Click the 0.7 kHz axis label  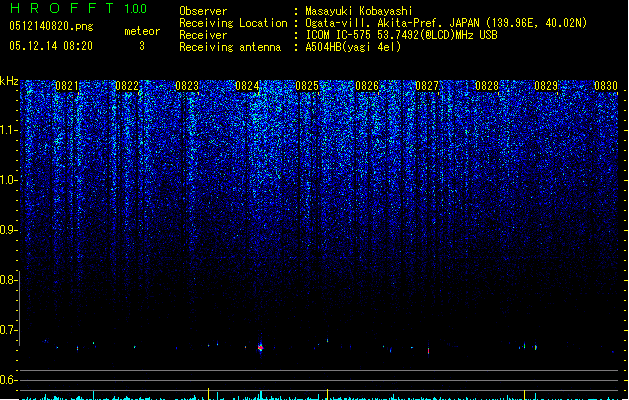tap(8, 330)
